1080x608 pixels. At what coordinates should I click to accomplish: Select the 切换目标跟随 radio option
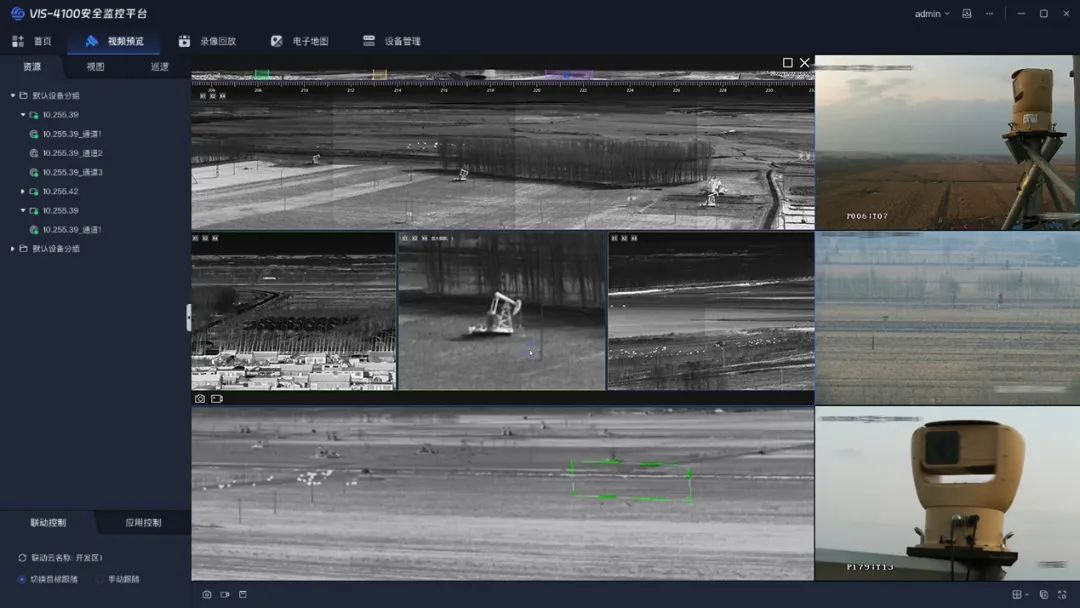(22, 579)
